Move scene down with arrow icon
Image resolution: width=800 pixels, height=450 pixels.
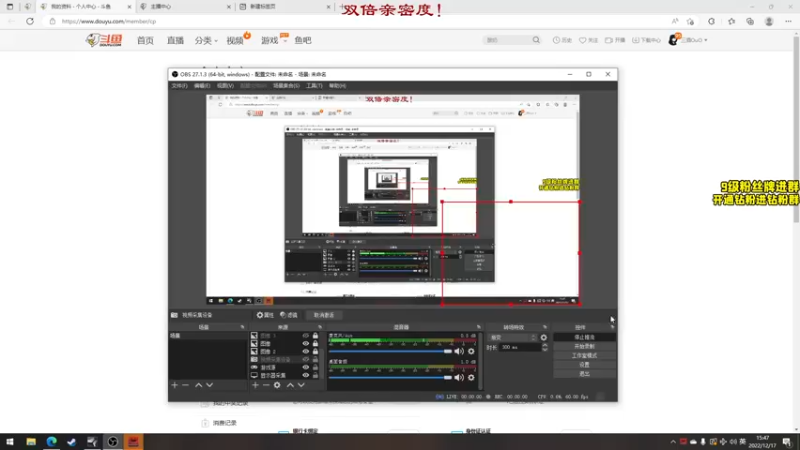(209, 385)
